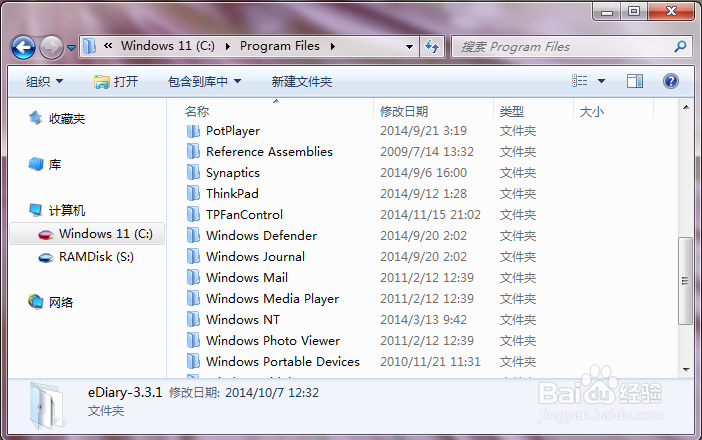702x440 pixels.
Task: Click the Windows 11 (C:) drive icon
Action: tap(46, 235)
